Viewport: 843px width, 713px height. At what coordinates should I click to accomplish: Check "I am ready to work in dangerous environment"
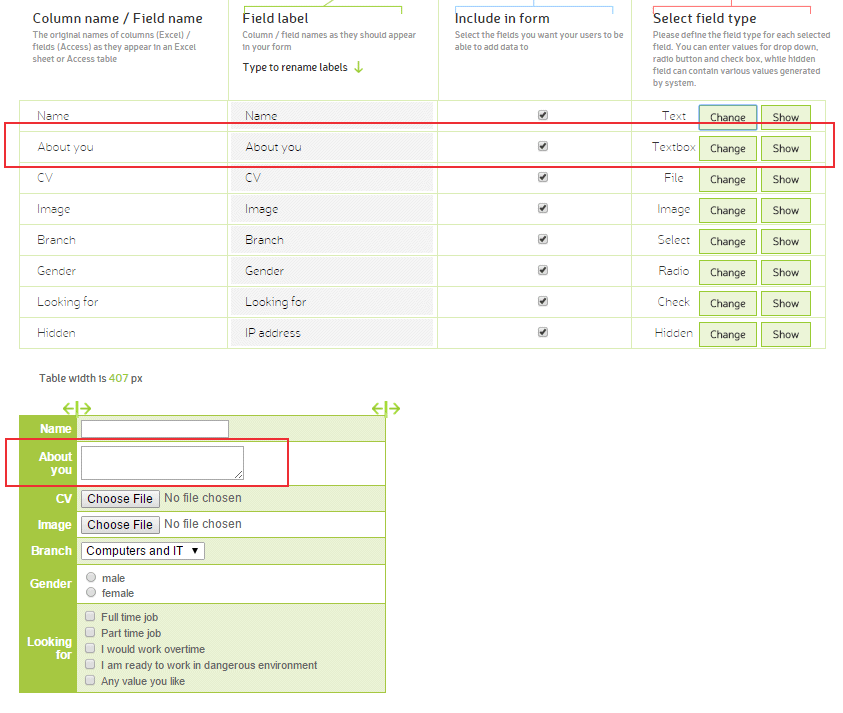89,663
